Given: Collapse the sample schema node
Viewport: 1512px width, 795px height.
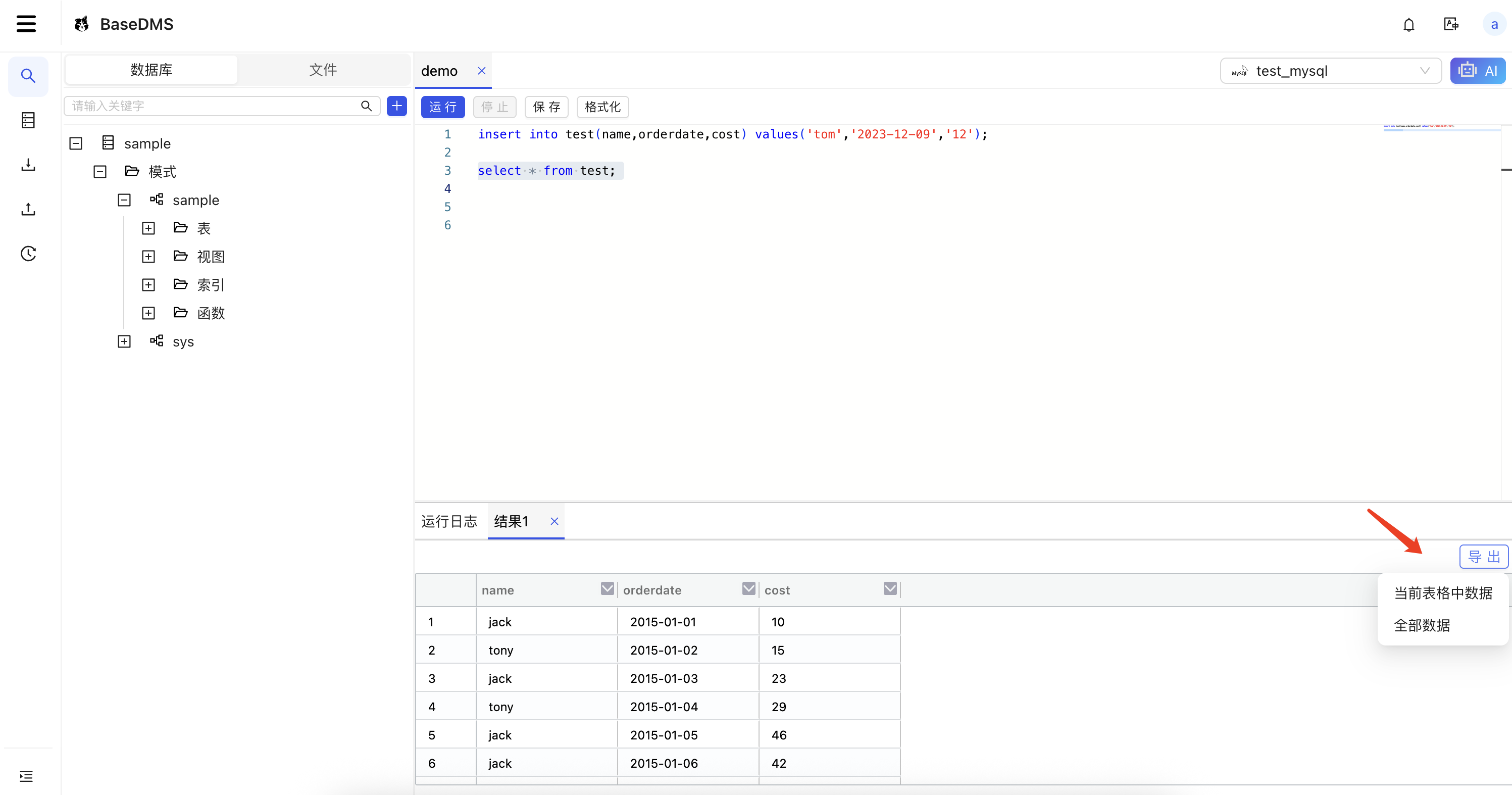Looking at the screenshot, I should point(124,200).
